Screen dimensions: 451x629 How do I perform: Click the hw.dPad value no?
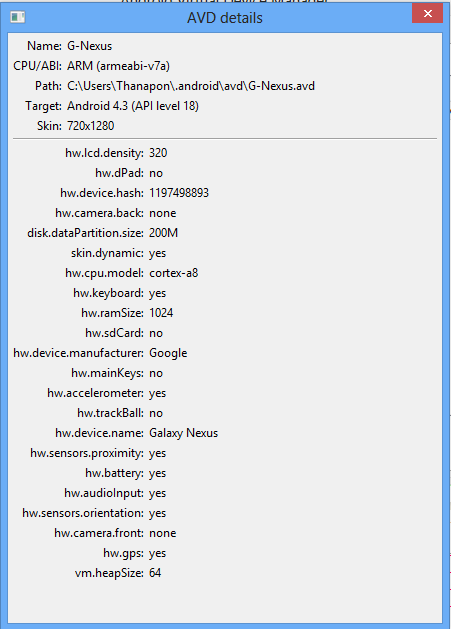pos(156,173)
